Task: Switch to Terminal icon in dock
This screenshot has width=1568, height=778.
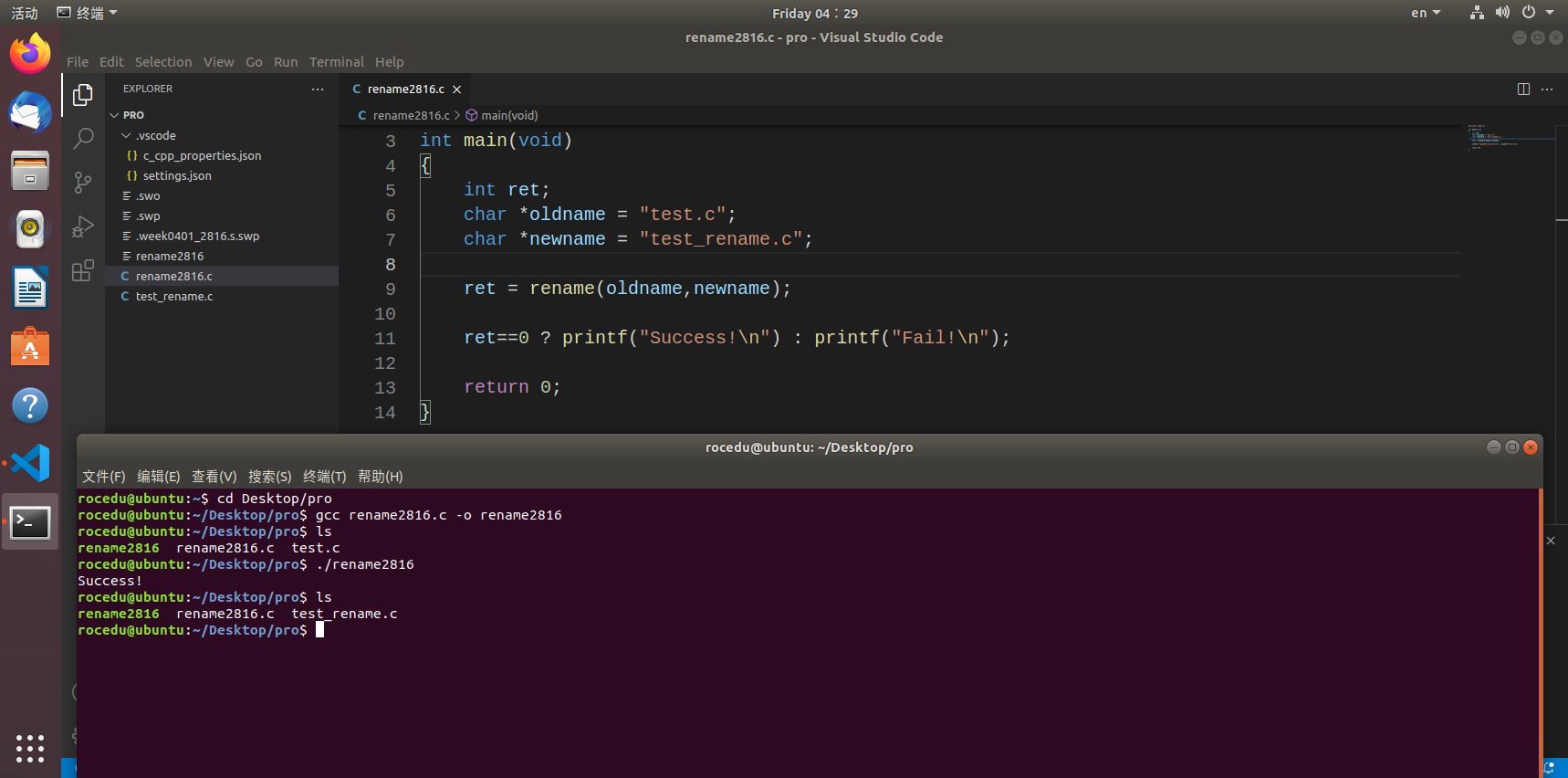Action: (30, 522)
